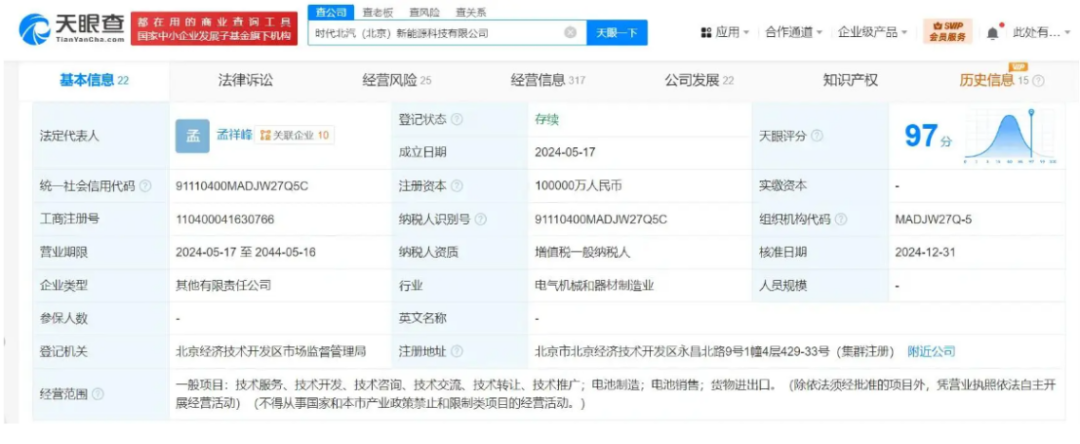
Task: Click the TianYanCha logo
Action: click(72, 28)
